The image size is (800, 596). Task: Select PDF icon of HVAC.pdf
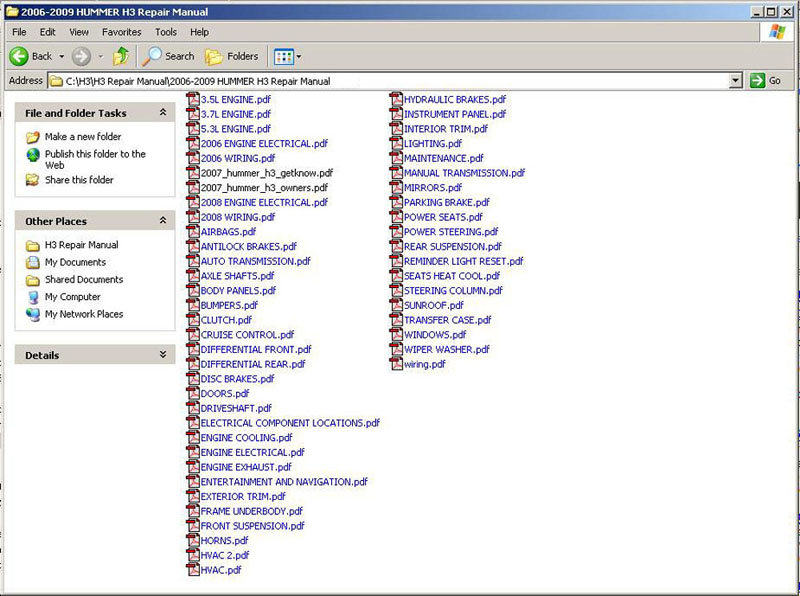(x=193, y=569)
